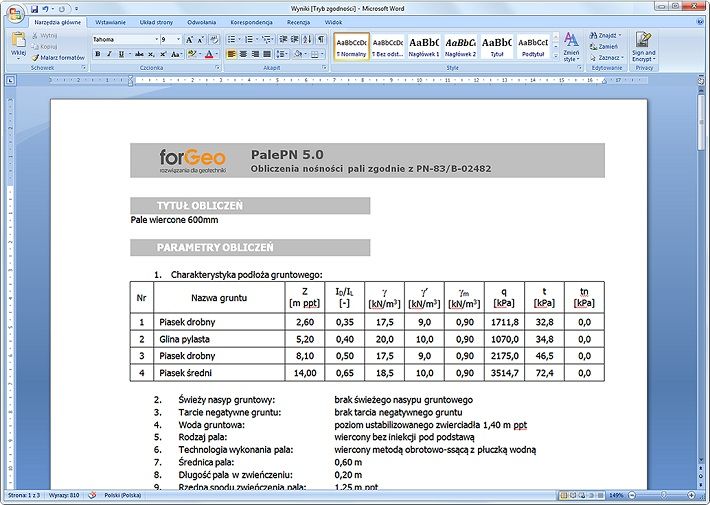Click the Wklej paste icon
The width and height of the screenshot is (710, 505).
(x=18, y=40)
